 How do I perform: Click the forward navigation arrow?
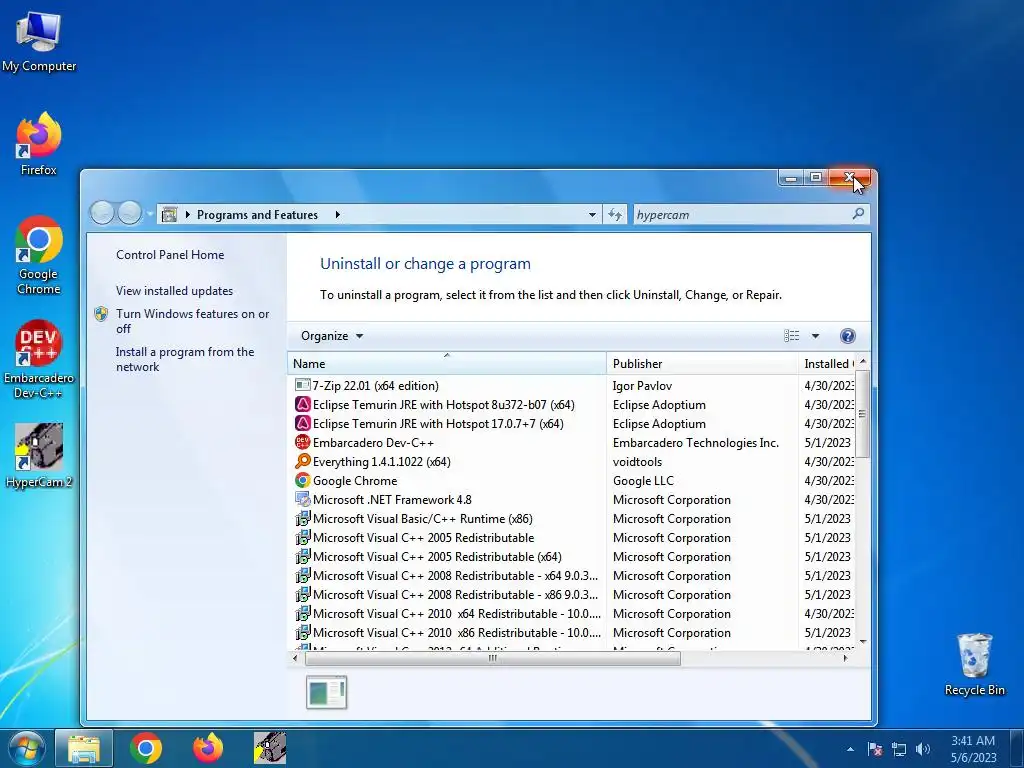pyautogui.click(x=129, y=213)
